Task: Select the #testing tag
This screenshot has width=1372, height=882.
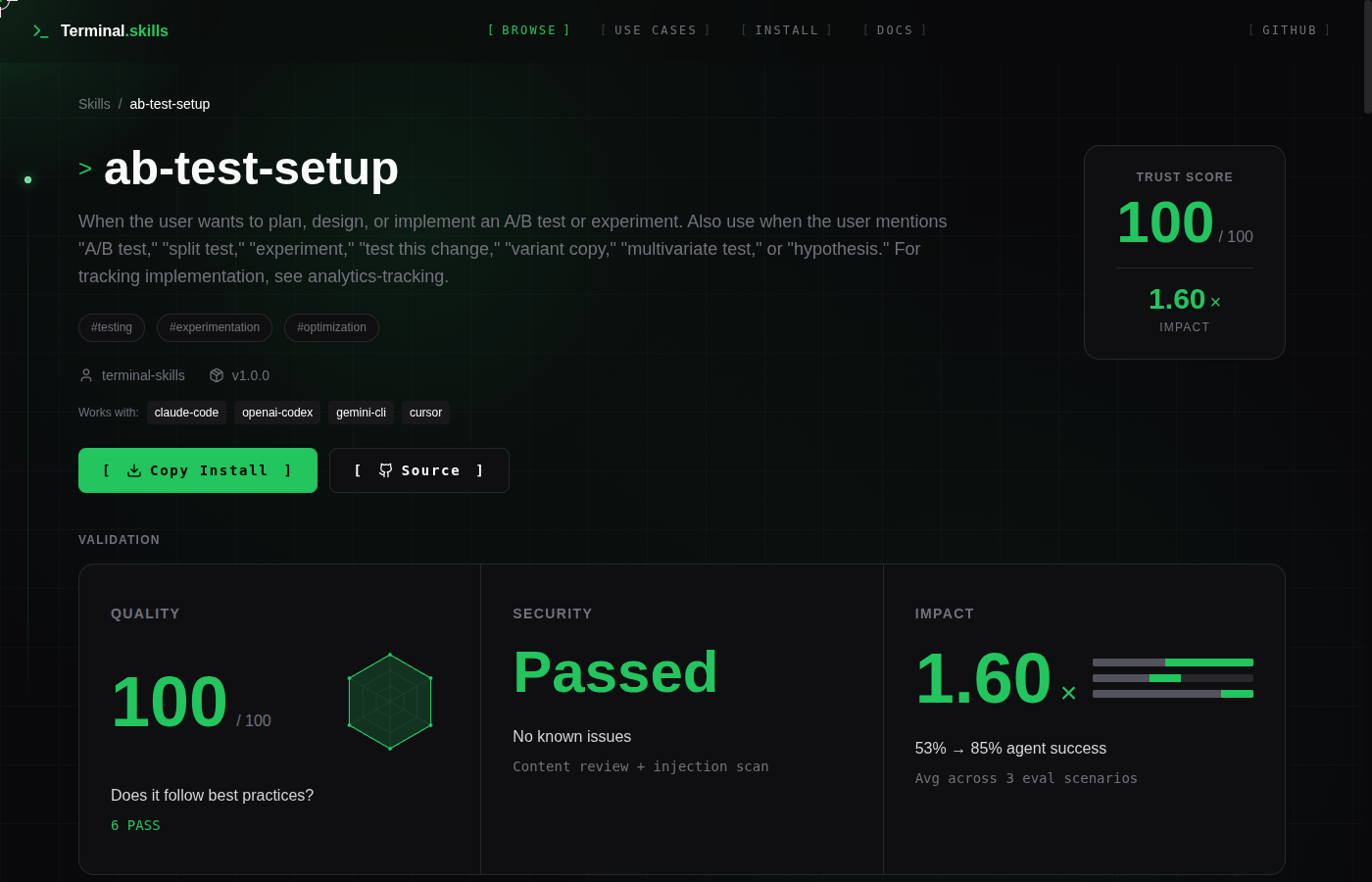Action: click(112, 327)
